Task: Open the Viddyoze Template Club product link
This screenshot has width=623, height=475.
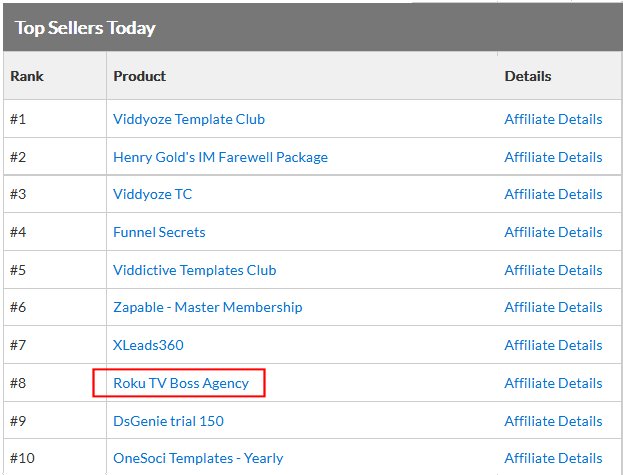Action: pyautogui.click(x=189, y=119)
